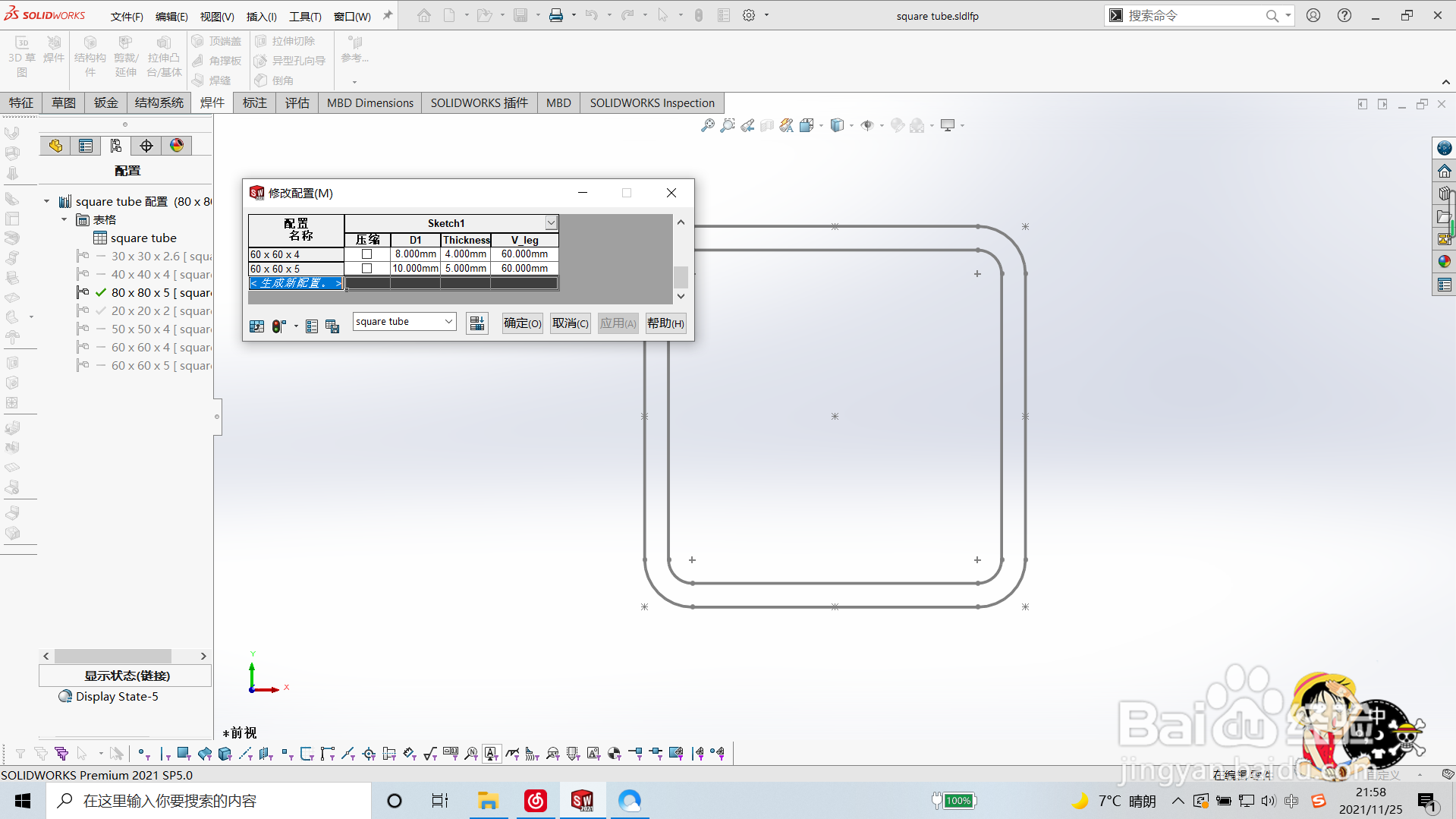Click the Display State-5 icon
This screenshot has width=1456, height=819.
(65, 696)
